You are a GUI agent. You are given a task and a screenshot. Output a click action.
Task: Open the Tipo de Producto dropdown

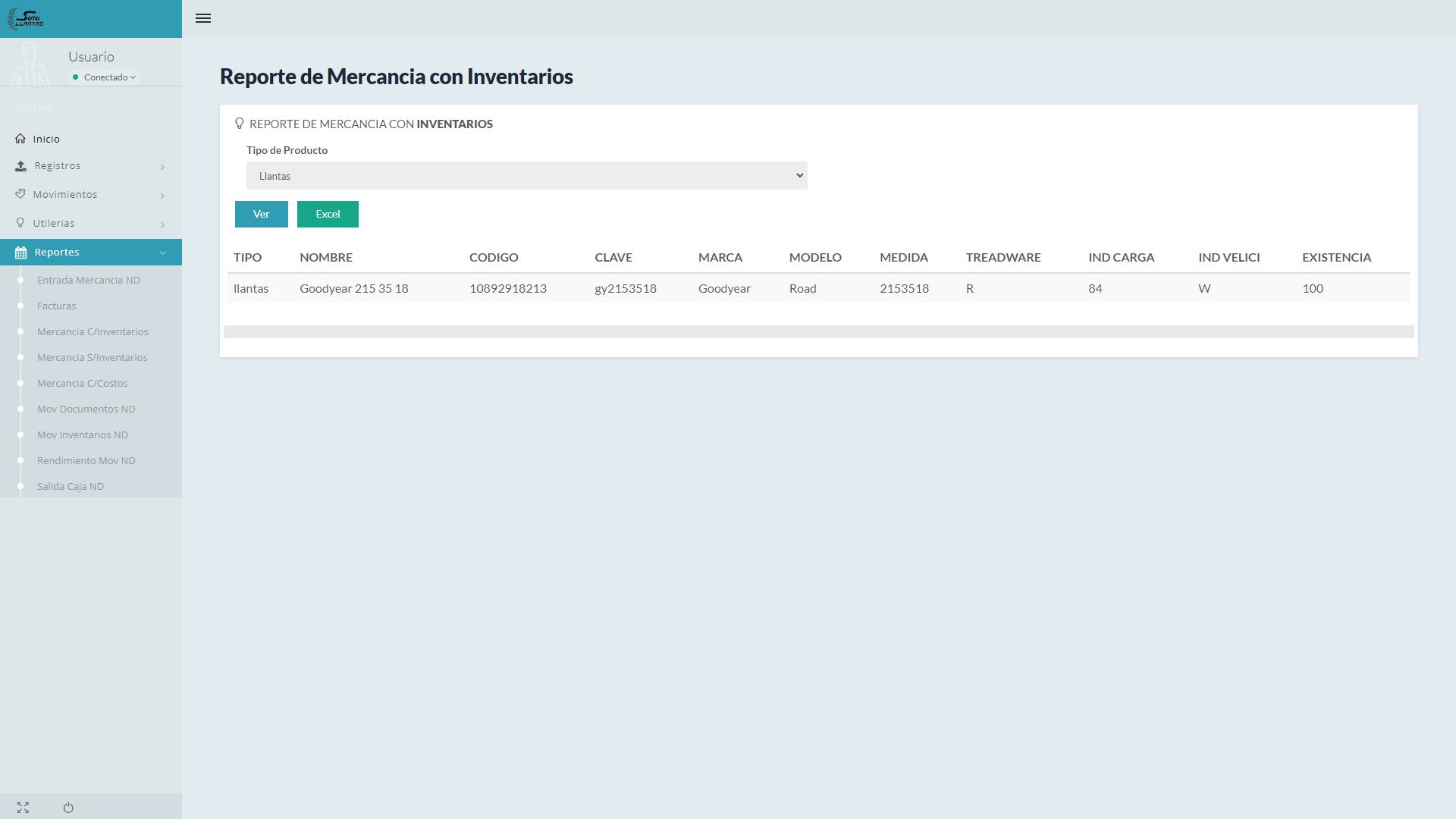pos(526,176)
